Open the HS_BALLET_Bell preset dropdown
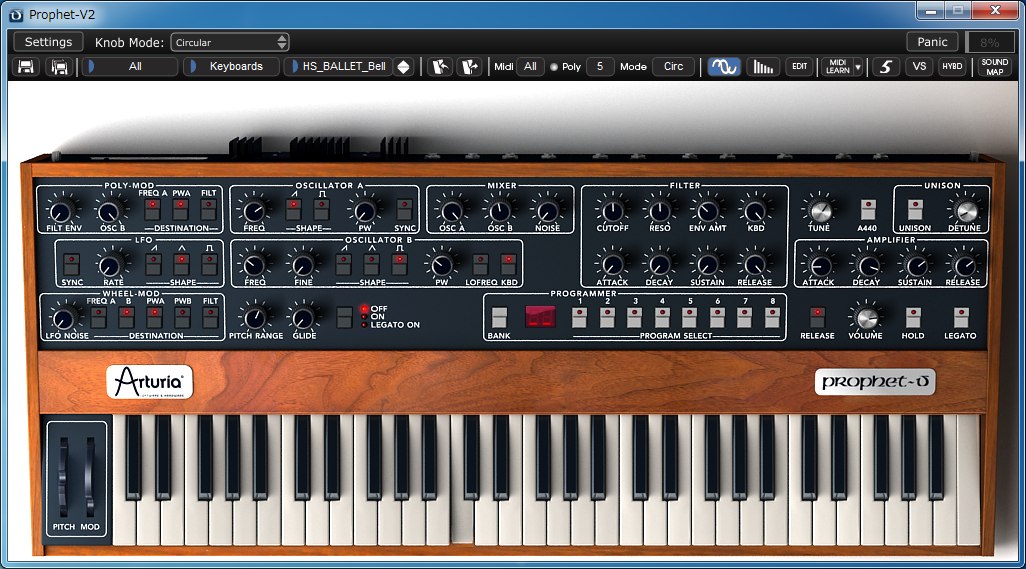The height and width of the screenshot is (569, 1026). pyautogui.click(x=339, y=67)
